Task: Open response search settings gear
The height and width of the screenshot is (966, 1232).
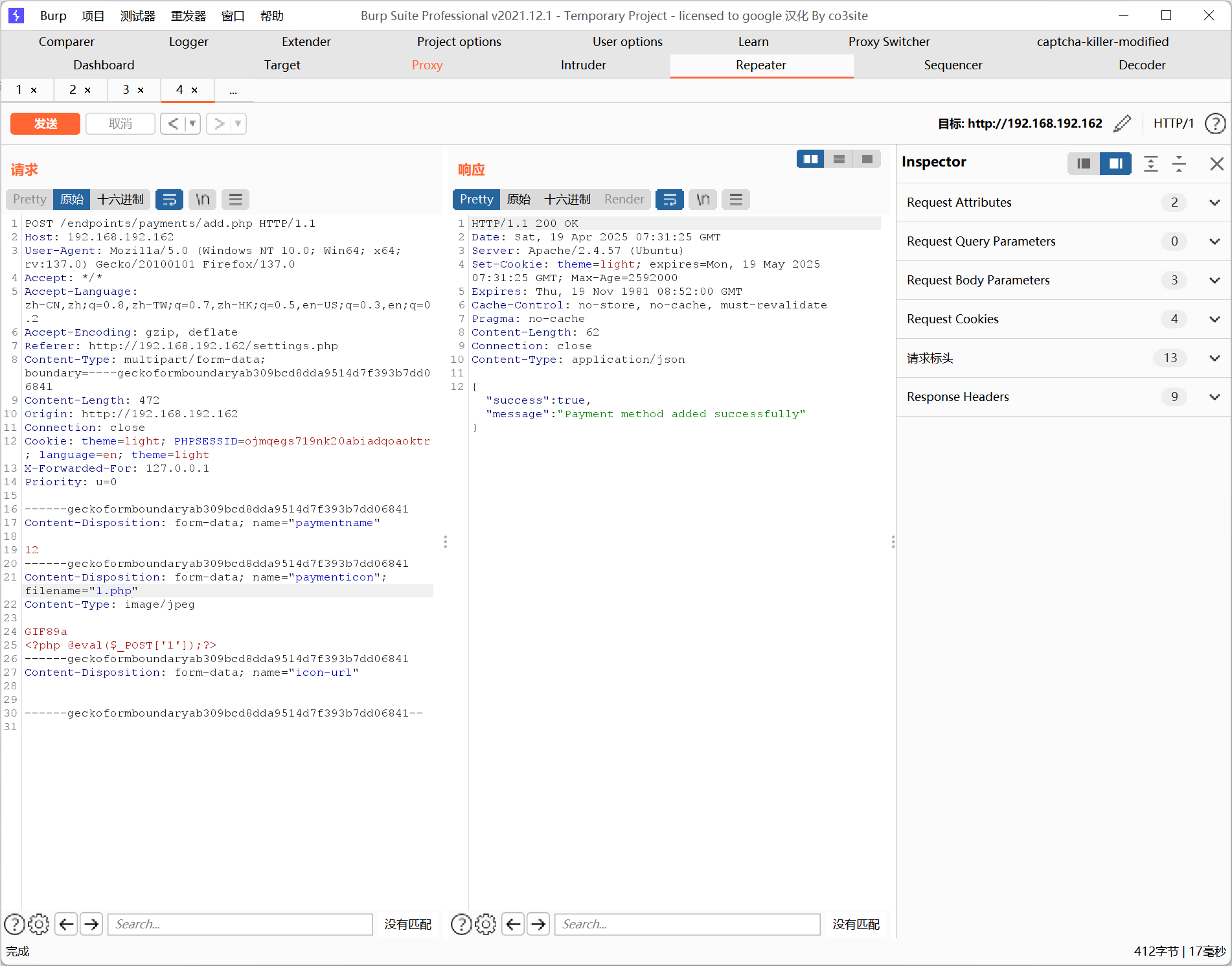Action: (x=486, y=924)
